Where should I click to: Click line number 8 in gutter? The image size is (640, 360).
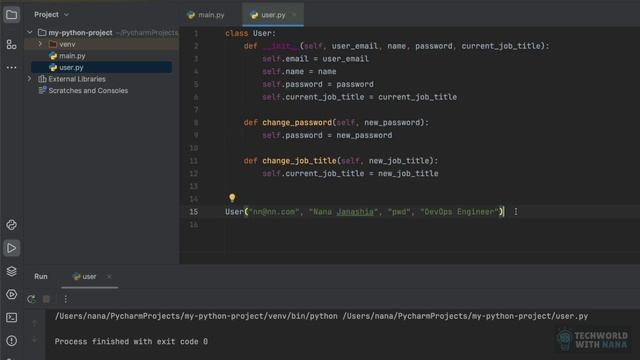coord(196,123)
